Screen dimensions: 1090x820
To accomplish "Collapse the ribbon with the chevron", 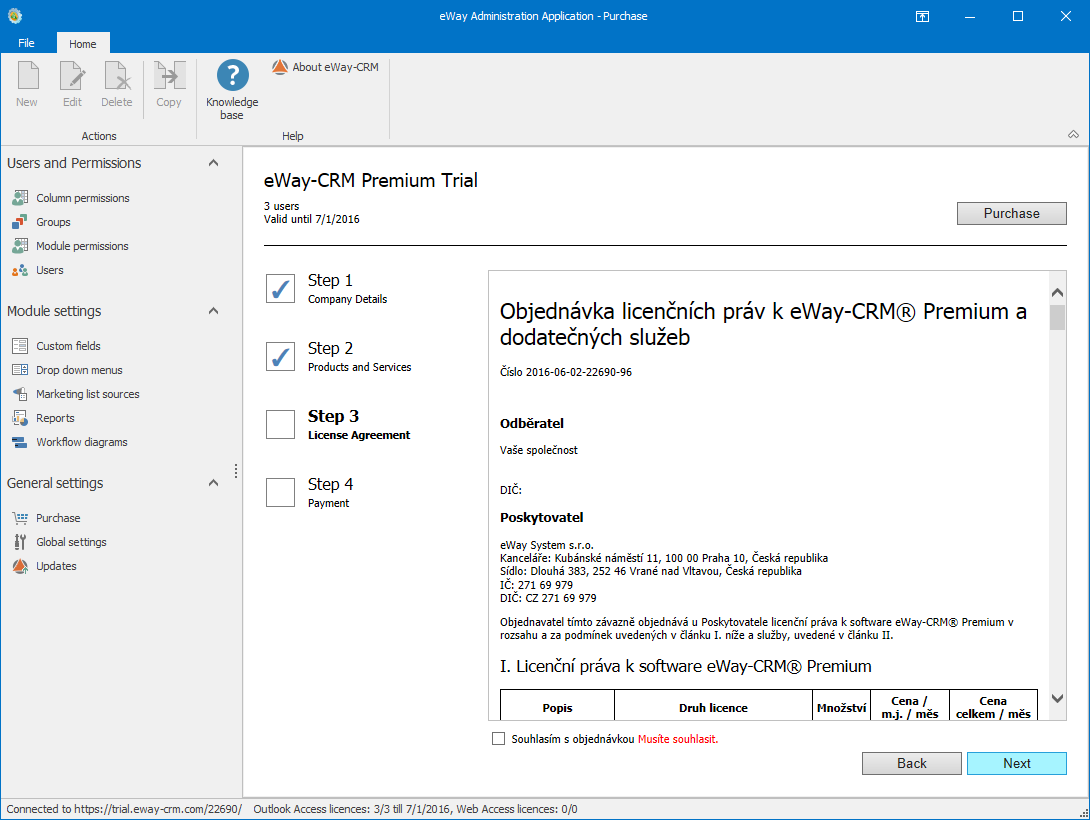I will tap(1073, 135).
